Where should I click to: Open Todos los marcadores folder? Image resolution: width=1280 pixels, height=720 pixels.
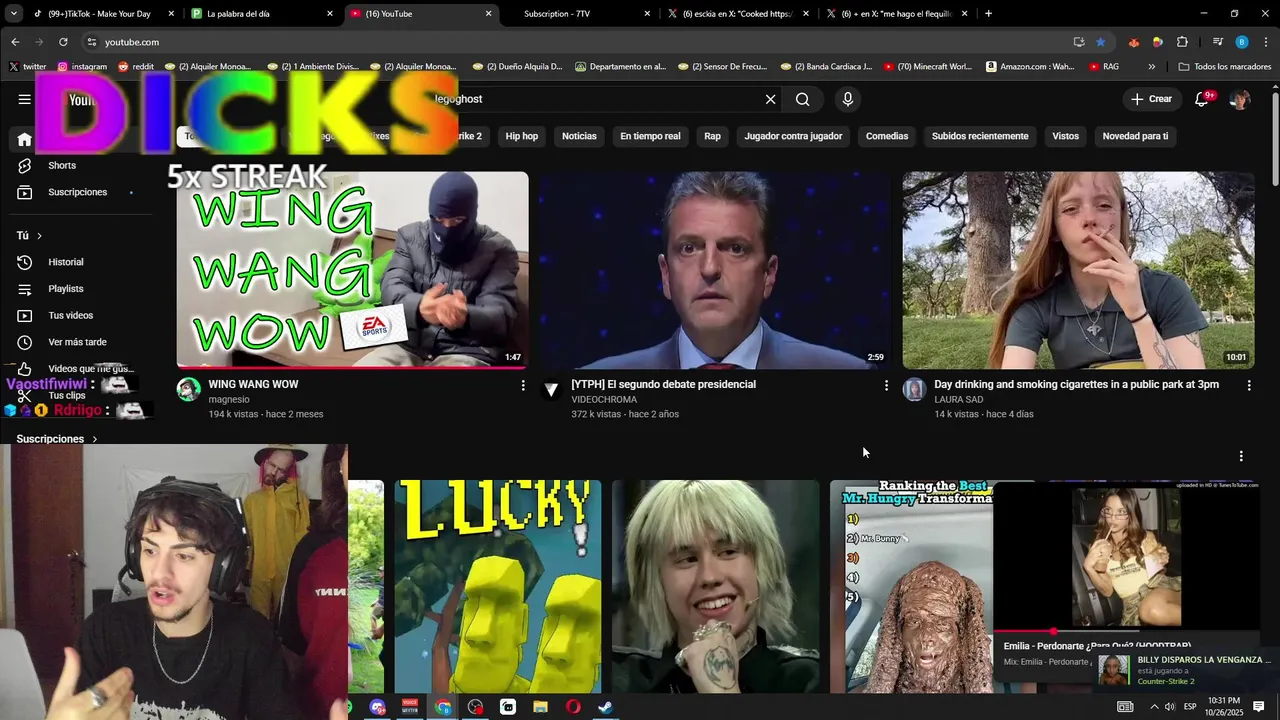(x=1225, y=67)
